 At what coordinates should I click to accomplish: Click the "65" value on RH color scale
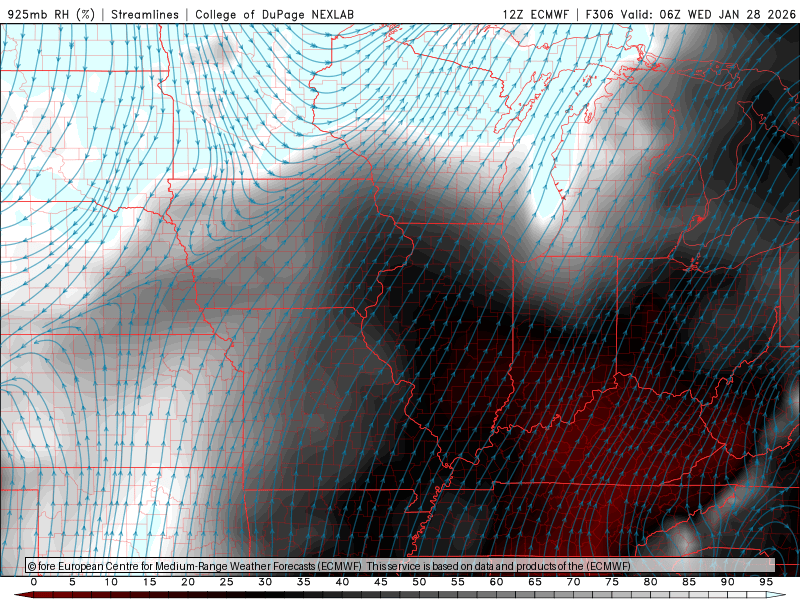point(535,582)
